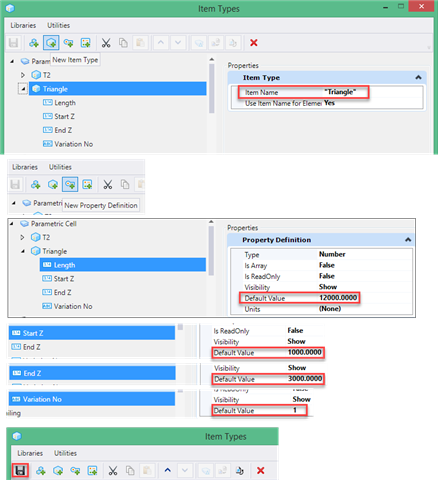
Task: Open the Libraries menu in top window
Action: [23, 25]
